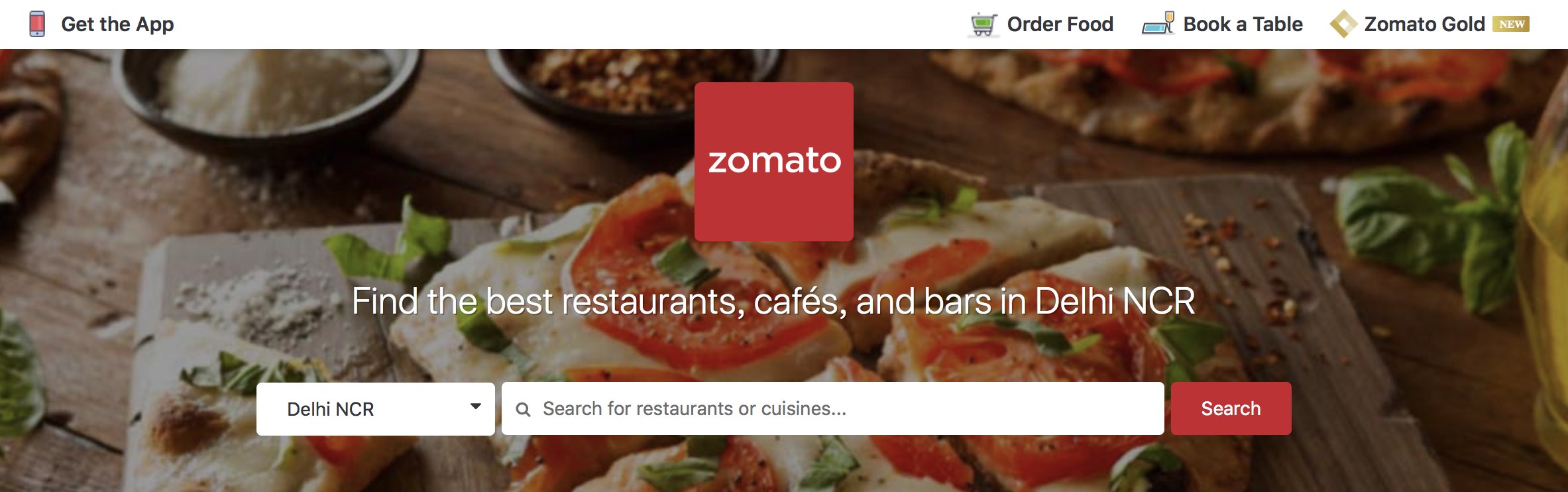Click the red phone icon beside Get the App

tap(38, 24)
